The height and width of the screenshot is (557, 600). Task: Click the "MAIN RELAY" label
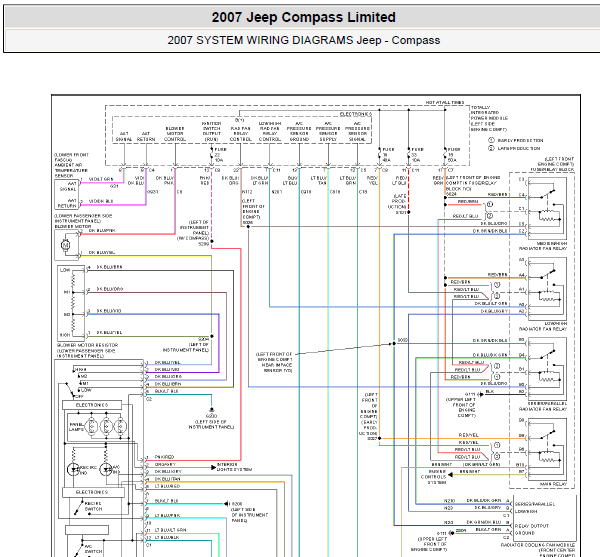(553, 484)
